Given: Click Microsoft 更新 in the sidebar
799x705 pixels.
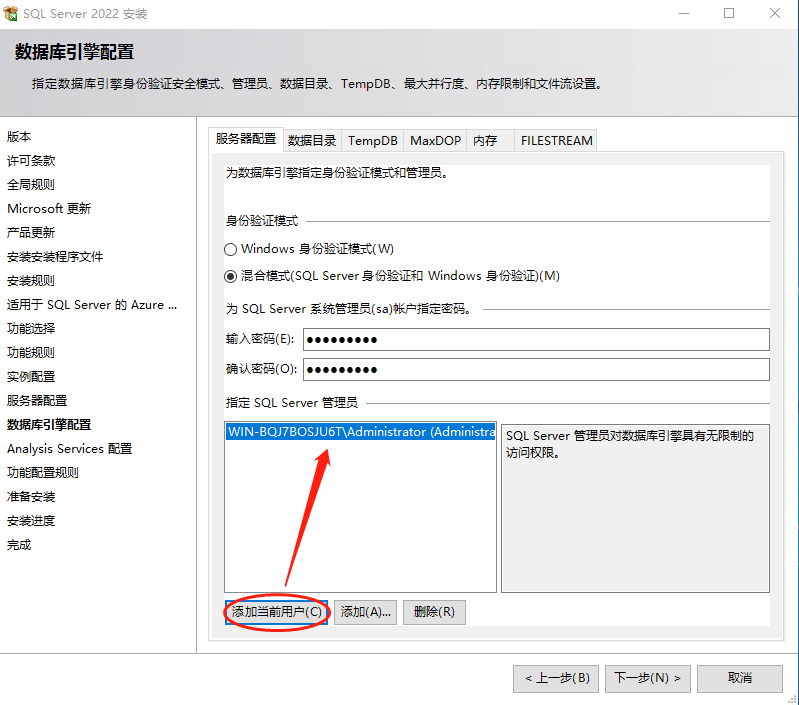Looking at the screenshot, I should click(49, 209).
